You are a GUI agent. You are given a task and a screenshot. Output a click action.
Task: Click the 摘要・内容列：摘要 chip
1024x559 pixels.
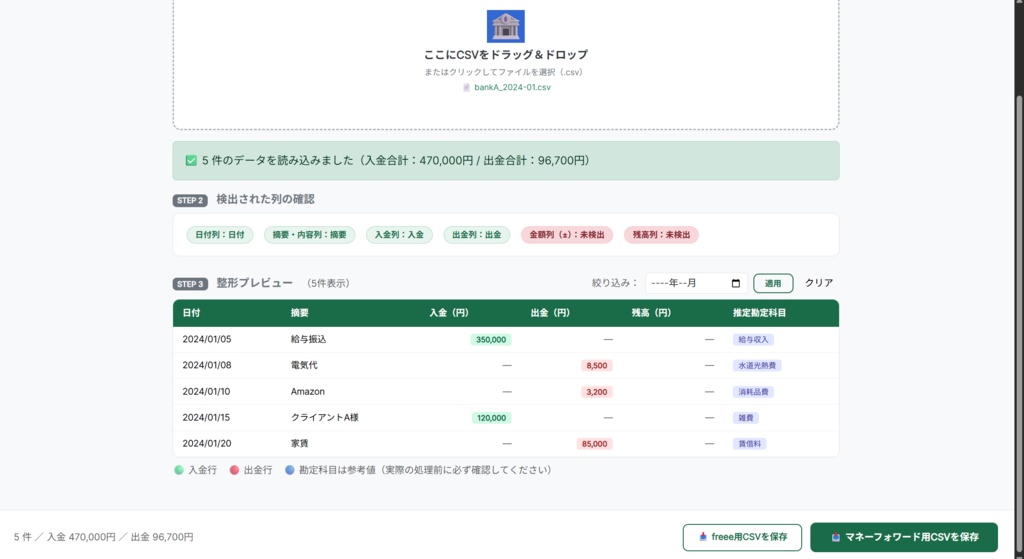pos(310,235)
